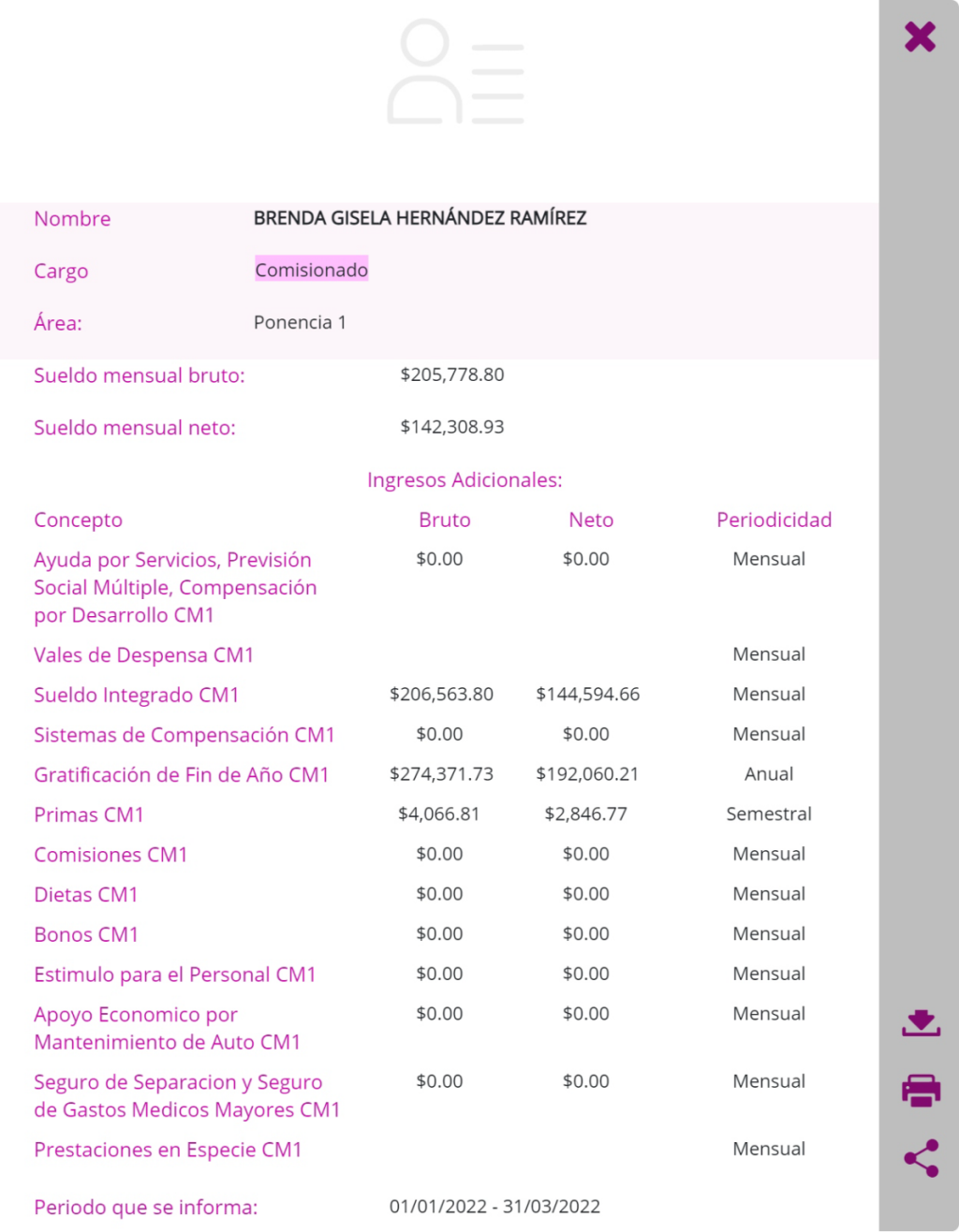The height and width of the screenshot is (1232, 959).
Task: Click the Bruto column header
Action: pos(444,520)
